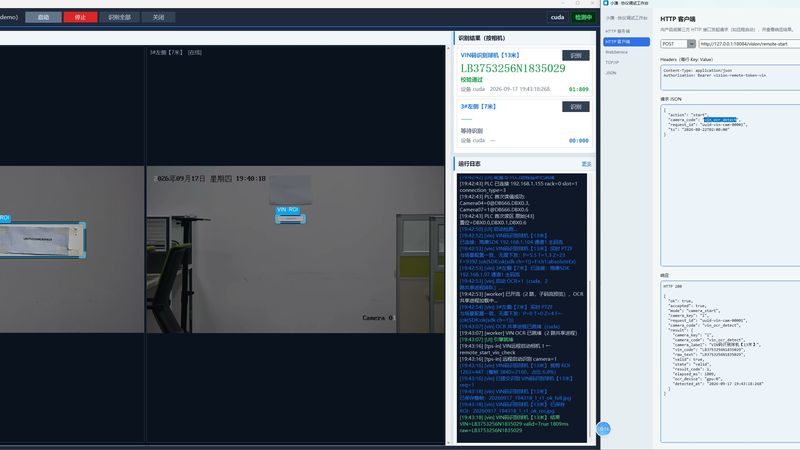The height and width of the screenshot is (450, 800).
Task: Click the green detecting (检测中) status badge
Action: click(x=583, y=17)
